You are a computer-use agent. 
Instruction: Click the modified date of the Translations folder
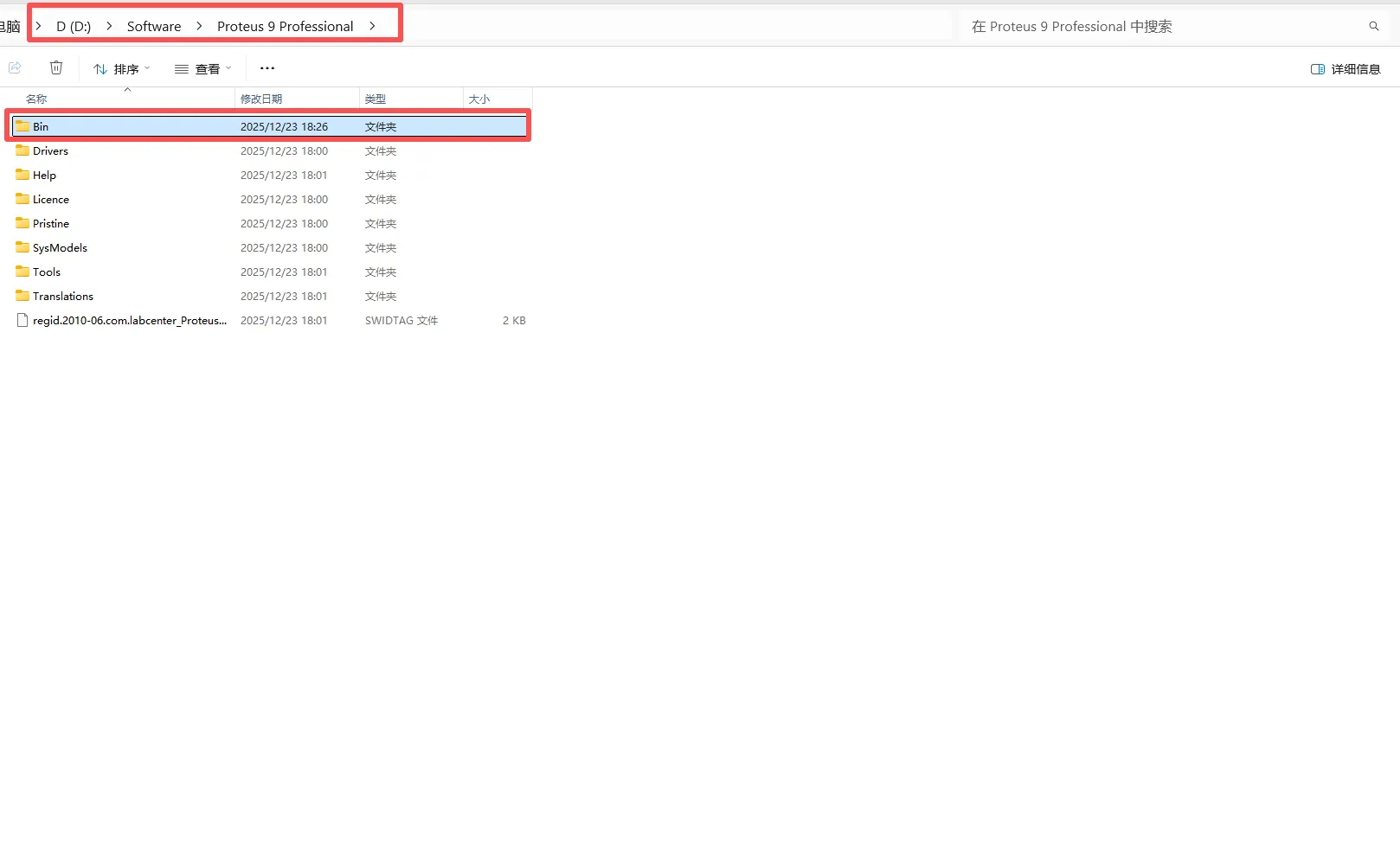pos(284,297)
